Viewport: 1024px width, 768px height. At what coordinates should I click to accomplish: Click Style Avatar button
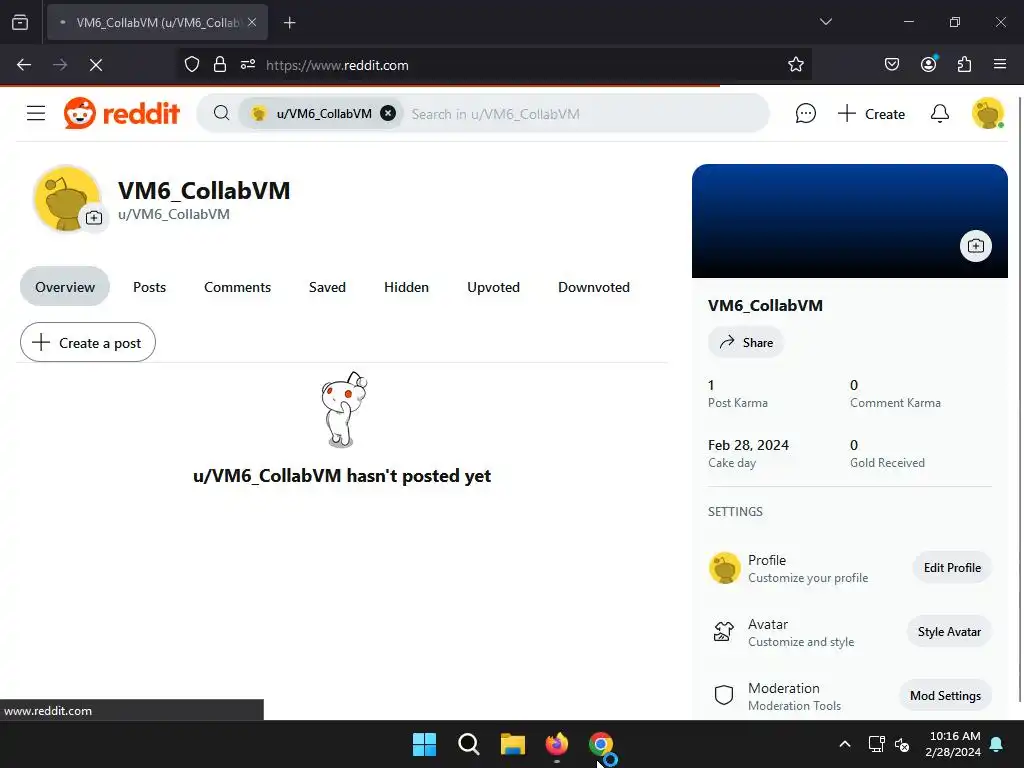(x=949, y=632)
